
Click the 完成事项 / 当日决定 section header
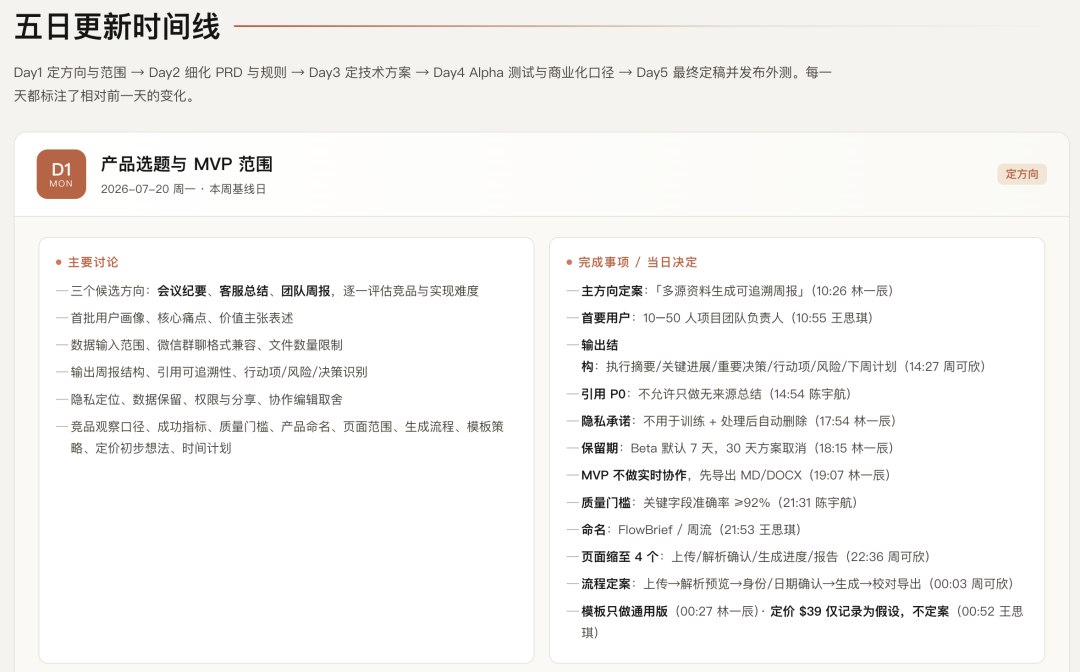click(x=632, y=262)
